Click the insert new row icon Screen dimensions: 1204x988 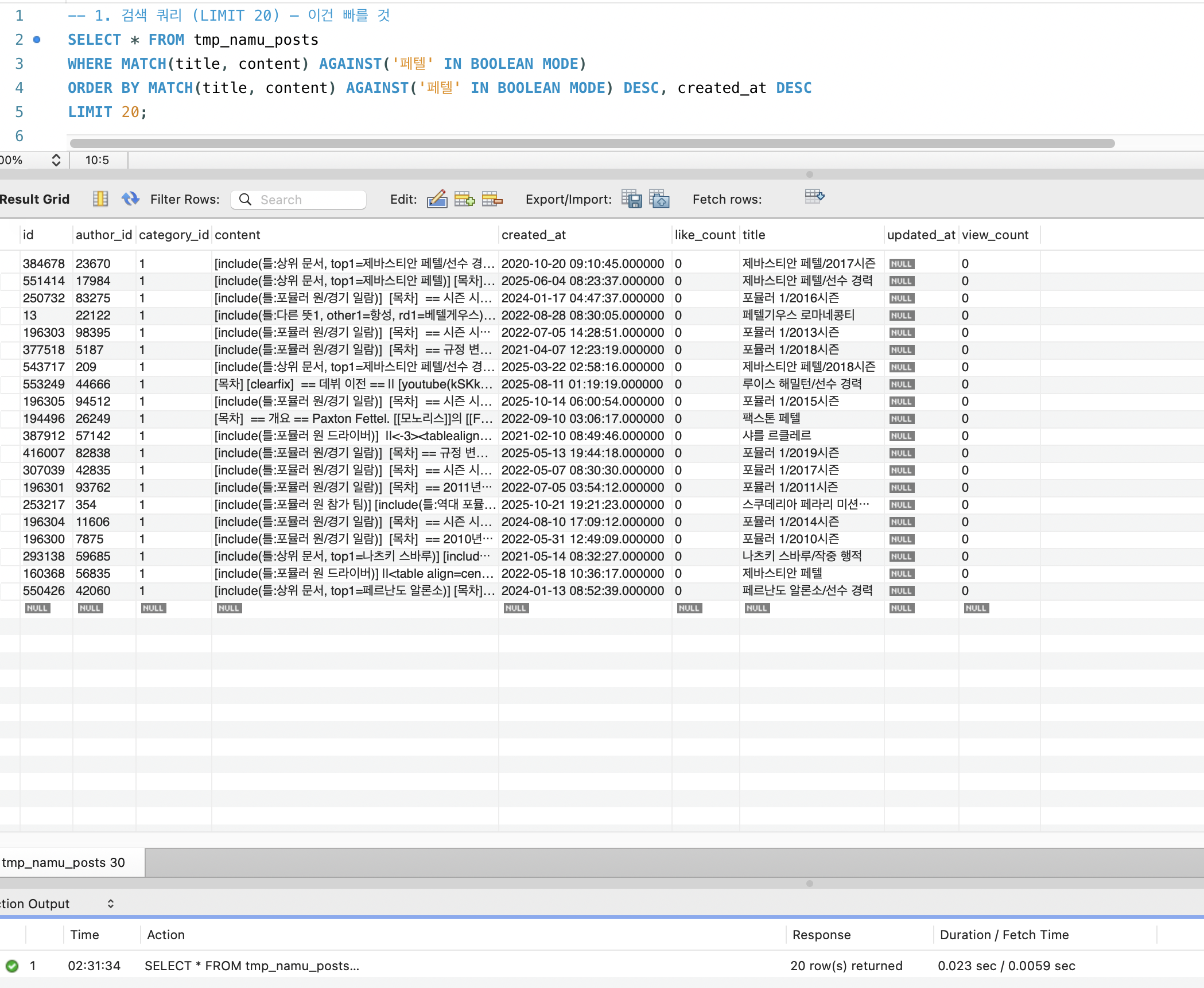[x=464, y=199]
